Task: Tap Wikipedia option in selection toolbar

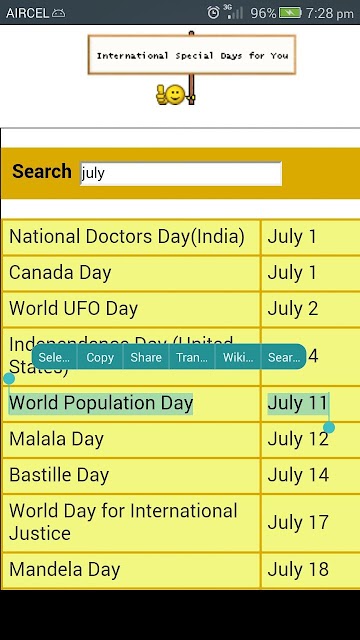Action: (x=238, y=357)
